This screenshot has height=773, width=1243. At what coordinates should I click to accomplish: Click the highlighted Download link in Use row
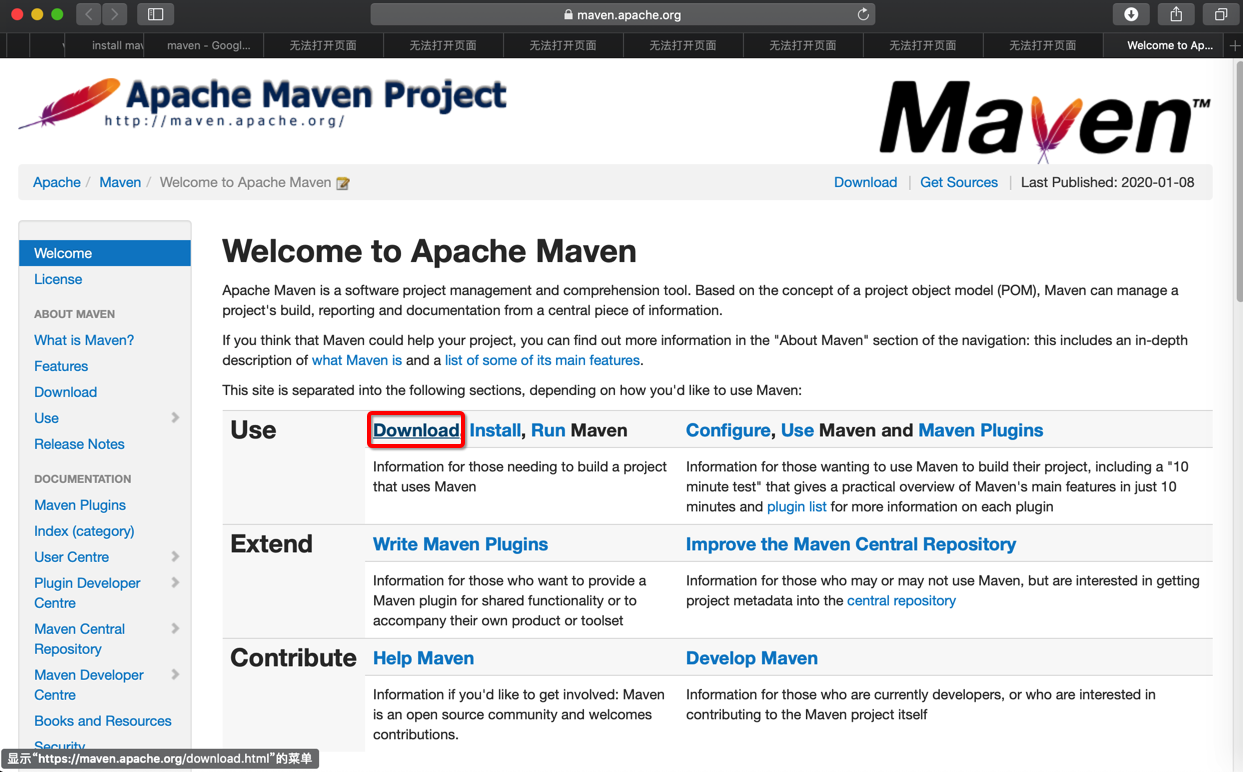[x=416, y=430]
